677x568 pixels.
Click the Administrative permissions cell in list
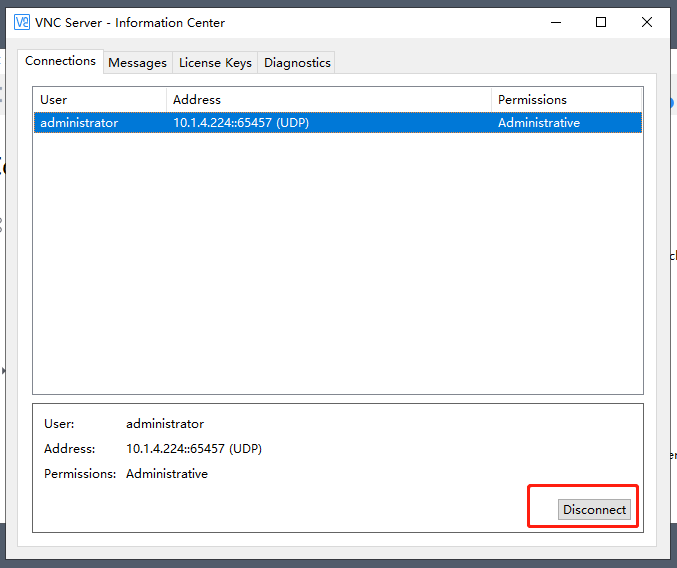point(539,123)
